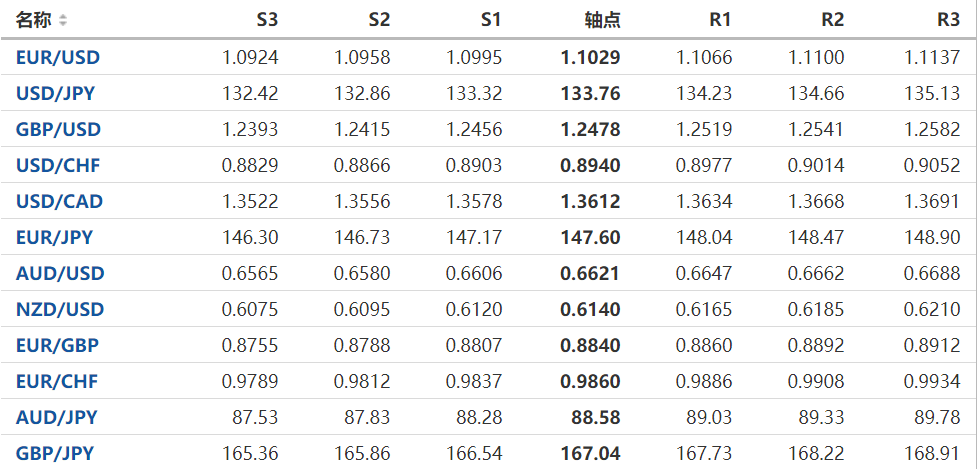Click the S1 column header
Viewport: 978px width, 469px height.
pos(491,20)
